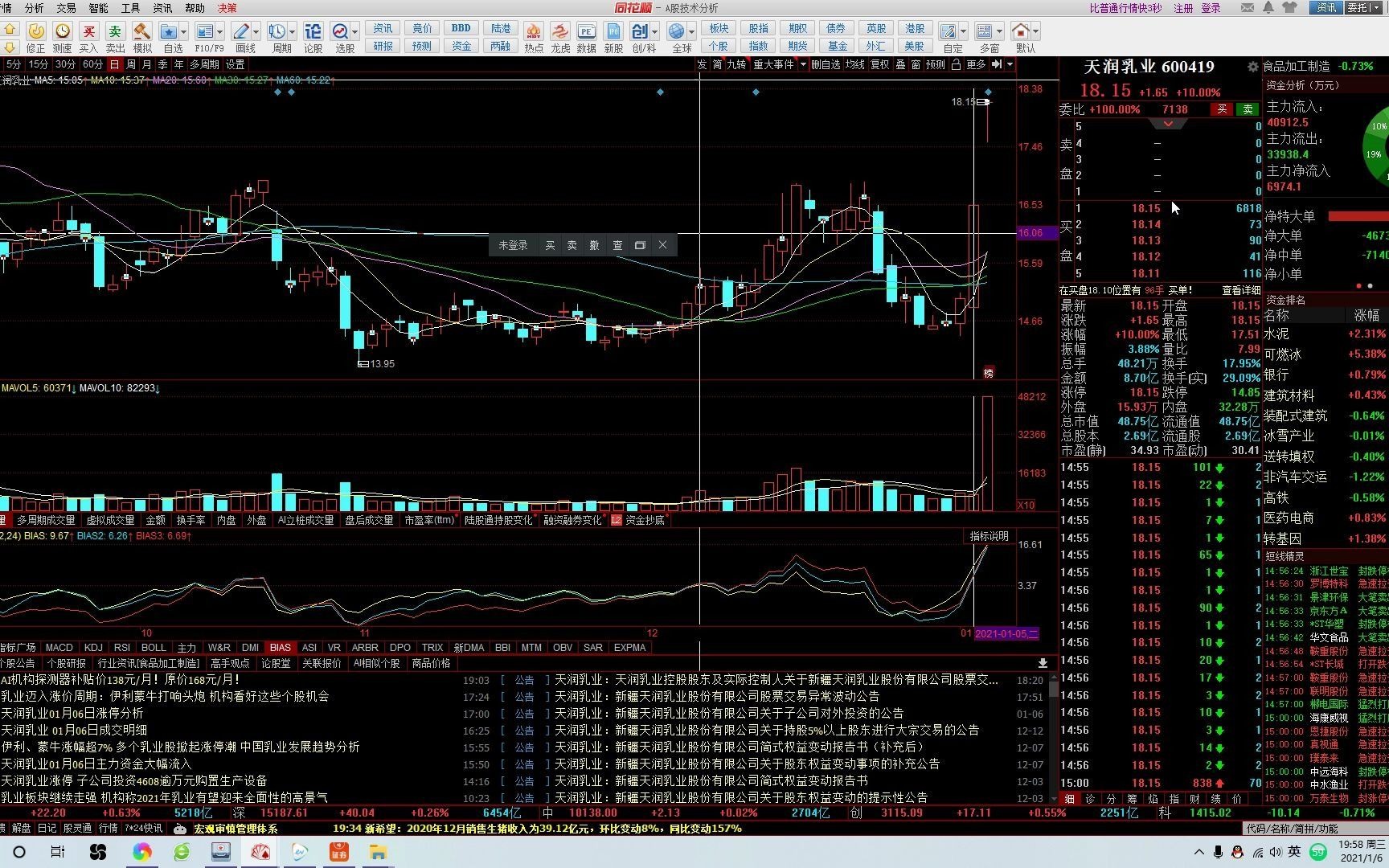
Task: Open the 交易 menu
Action: coord(67,8)
